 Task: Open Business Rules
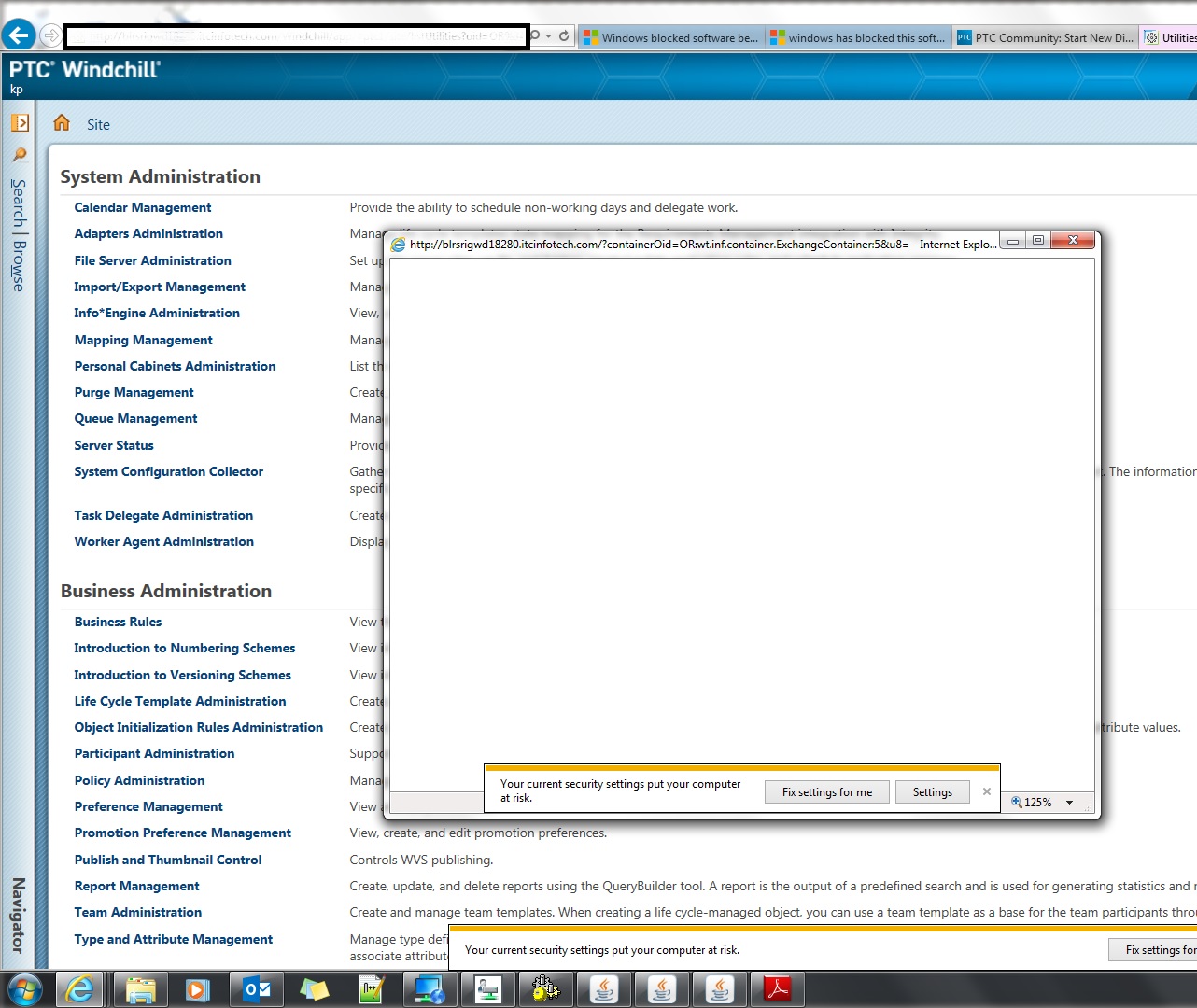tap(119, 622)
